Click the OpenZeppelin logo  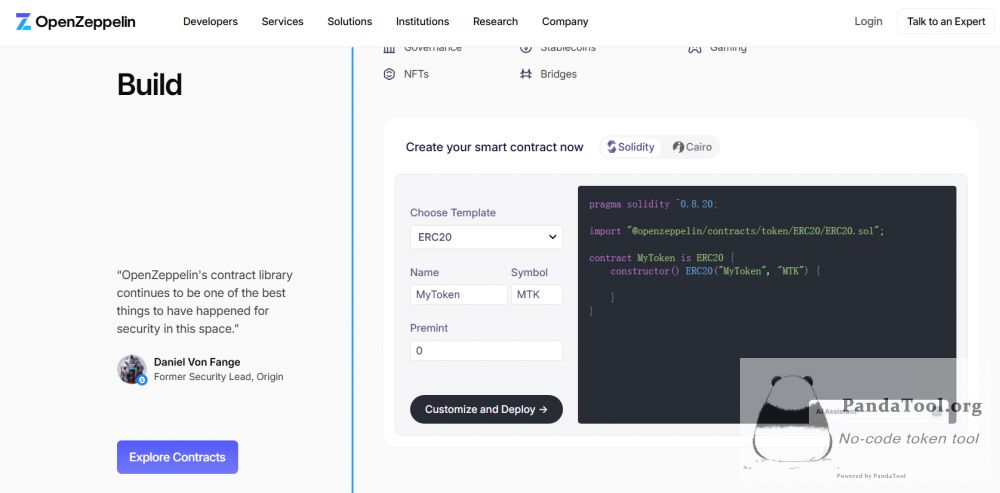click(75, 22)
